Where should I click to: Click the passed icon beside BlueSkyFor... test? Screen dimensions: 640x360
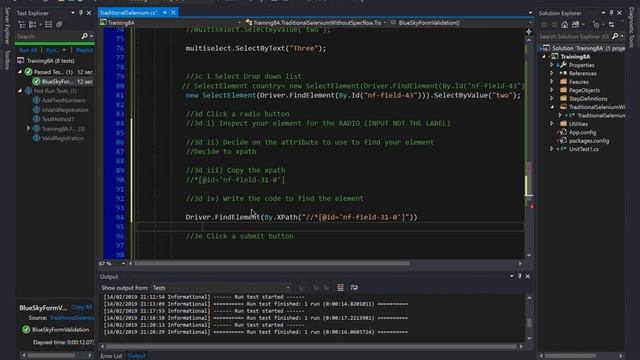click(x=36, y=82)
